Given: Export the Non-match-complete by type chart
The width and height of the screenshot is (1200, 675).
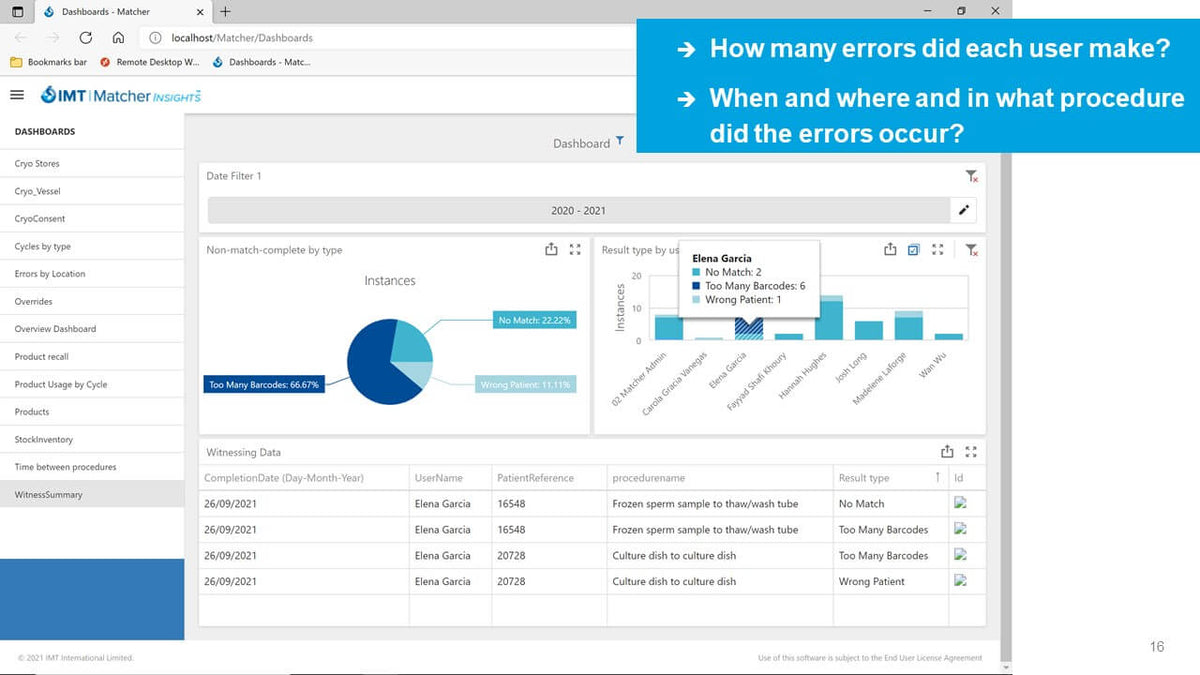Looking at the screenshot, I should (x=551, y=250).
